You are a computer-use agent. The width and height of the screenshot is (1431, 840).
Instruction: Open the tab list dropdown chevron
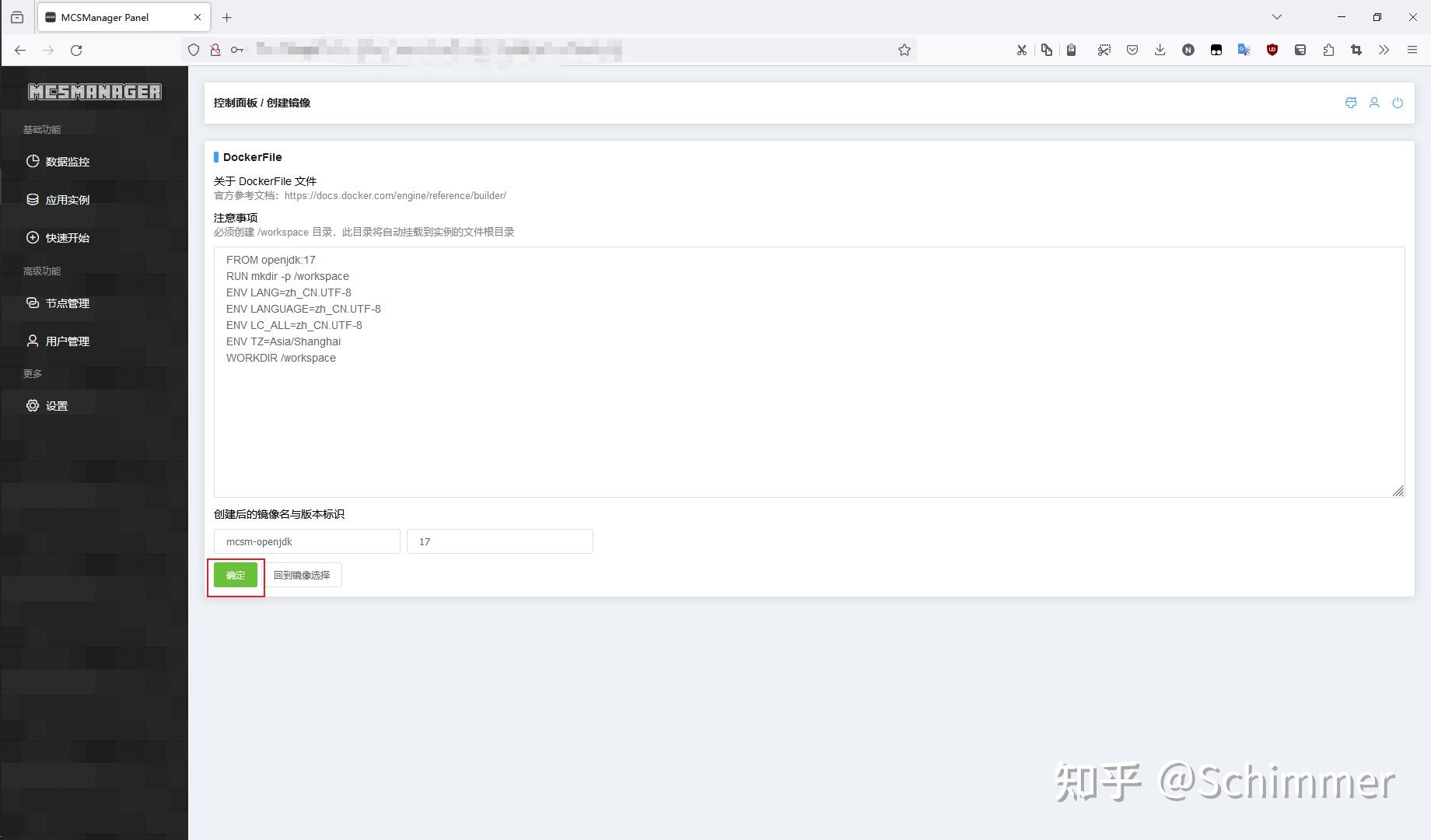(1276, 16)
